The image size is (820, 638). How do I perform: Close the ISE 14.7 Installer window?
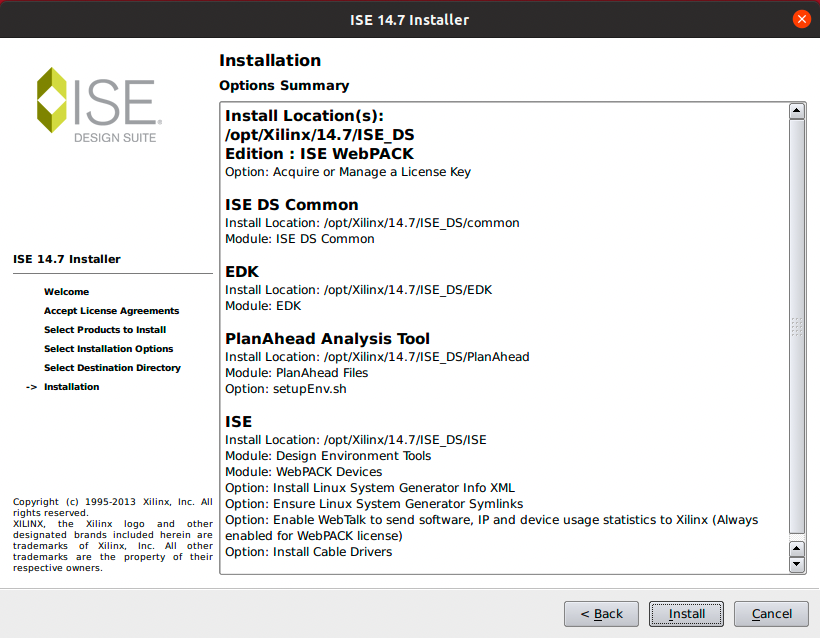[801, 19]
